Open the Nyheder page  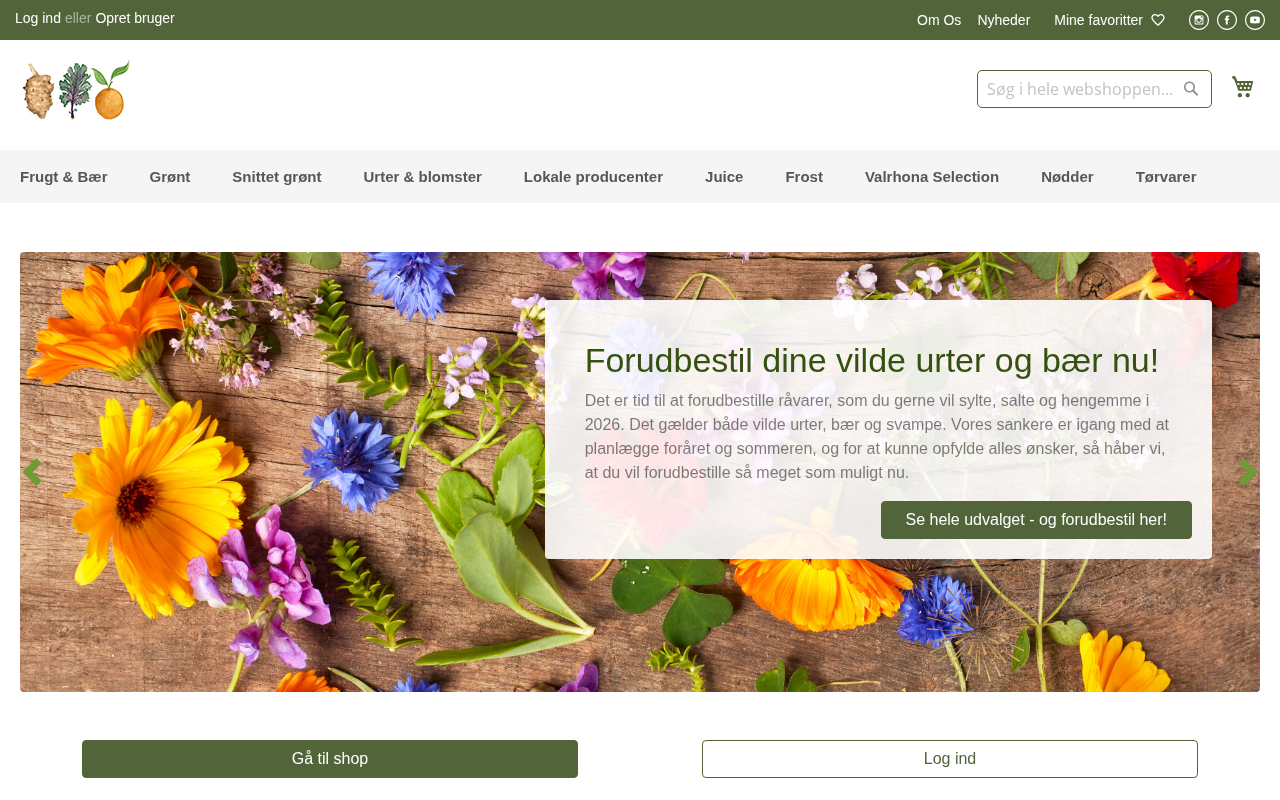(1004, 20)
